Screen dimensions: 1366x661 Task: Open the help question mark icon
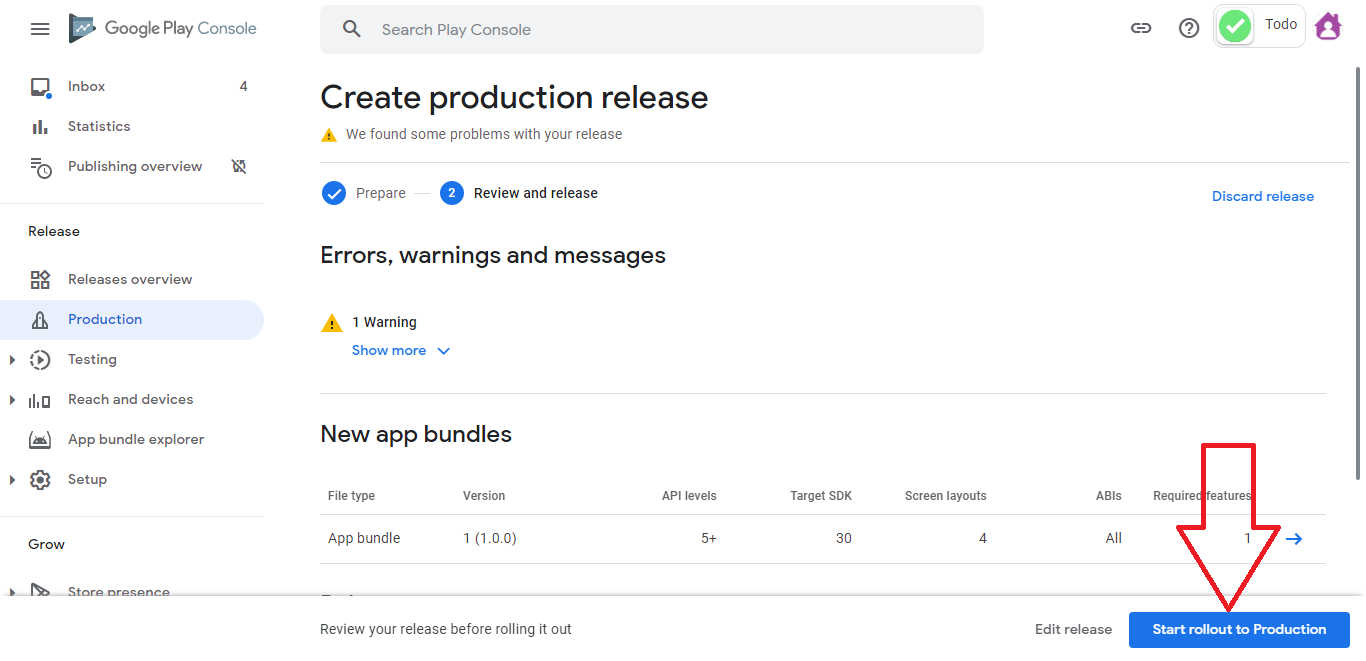pos(1189,28)
